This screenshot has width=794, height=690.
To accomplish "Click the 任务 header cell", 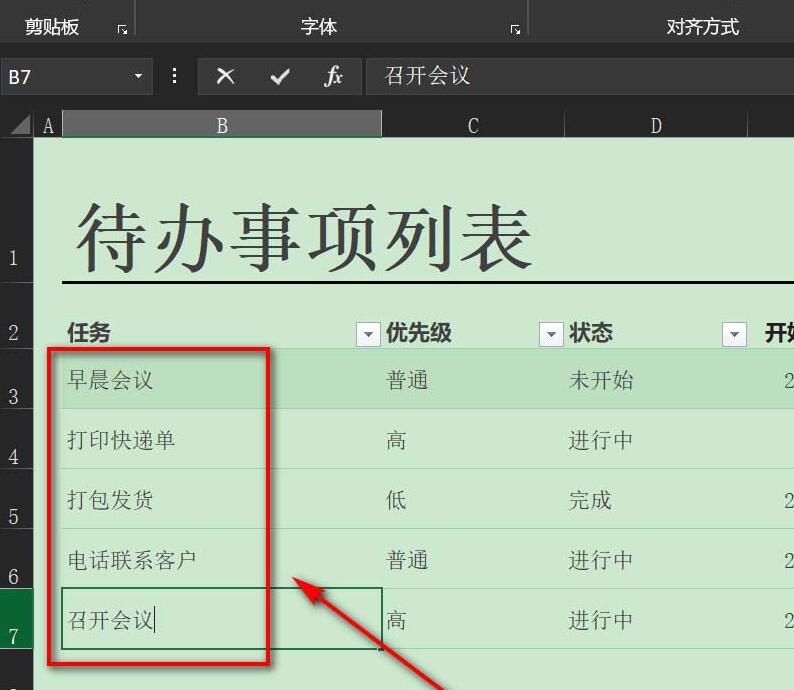I will point(222,333).
